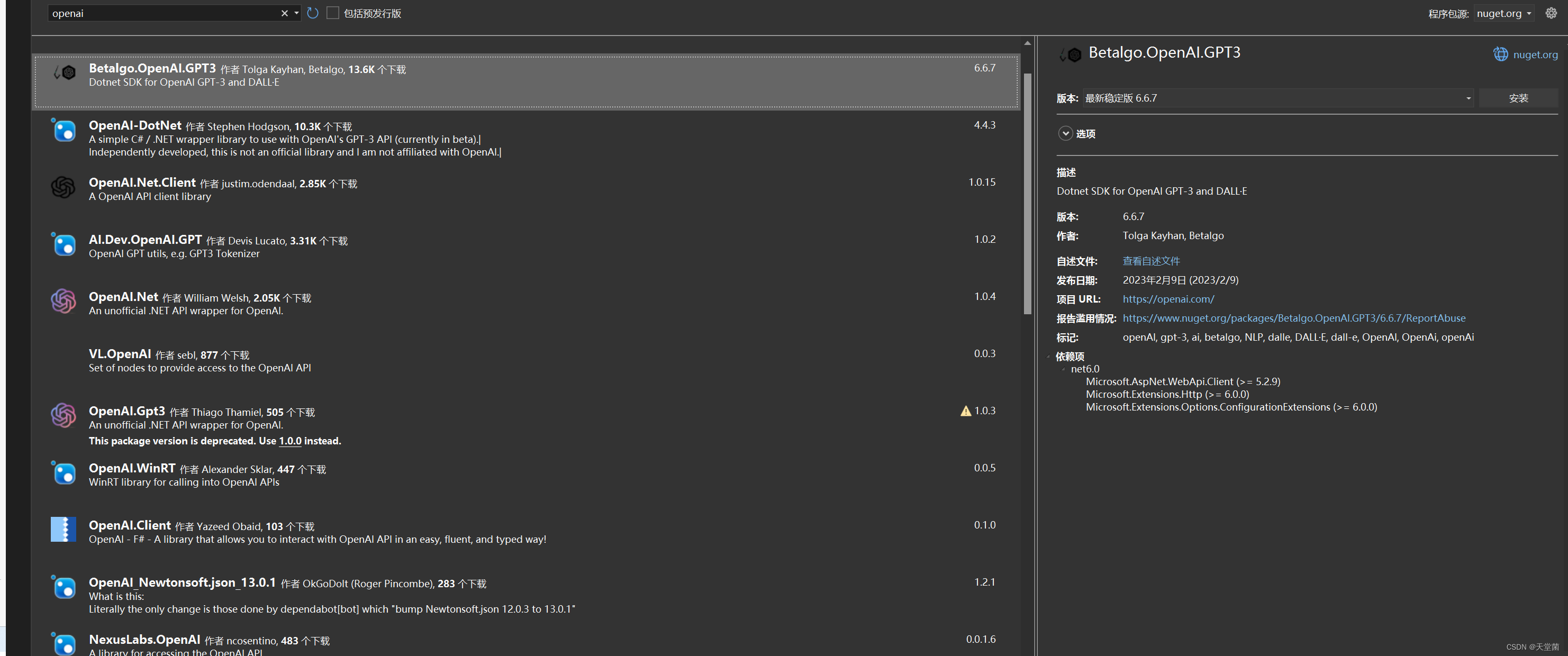This screenshot has height=656, width=1568.
Task: Open package source settings gear
Action: pos(1551,13)
